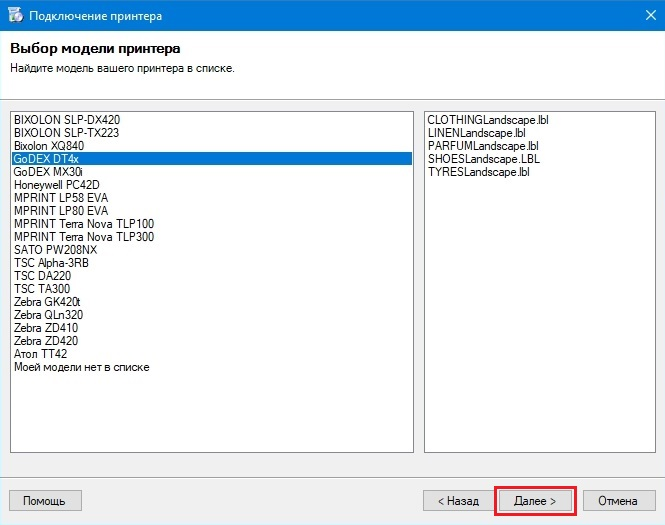Go back with the Назад button

coord(458,501)
